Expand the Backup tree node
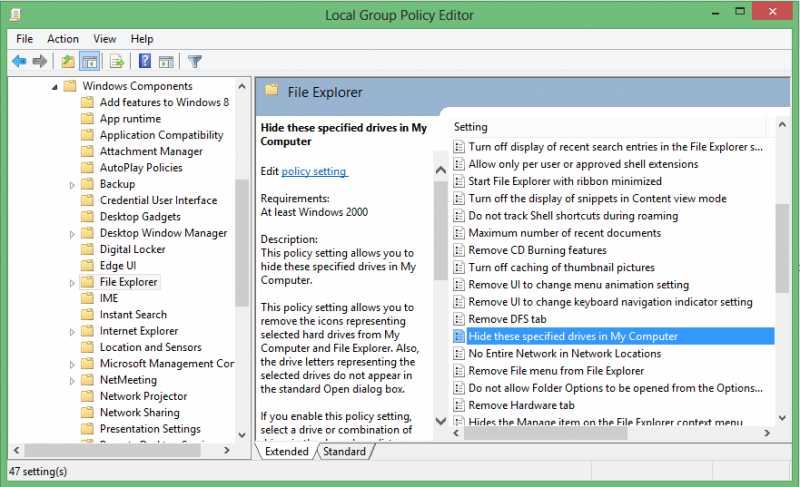 72,185
